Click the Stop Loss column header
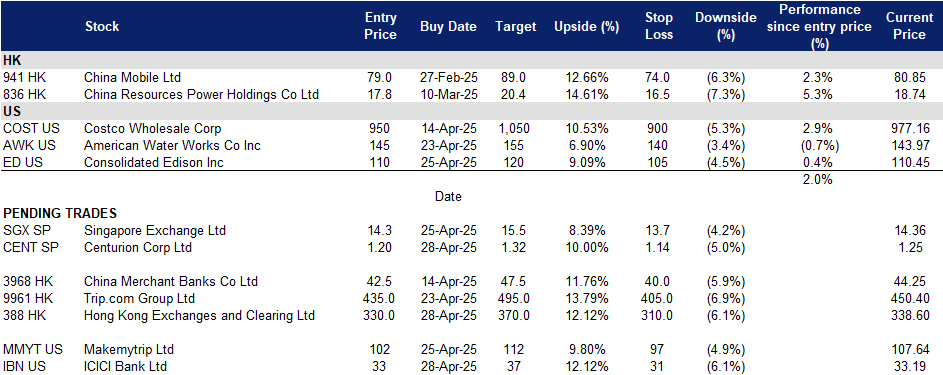Screen dimensions: 943x375 pyautogui.click(x=659, y=26)
